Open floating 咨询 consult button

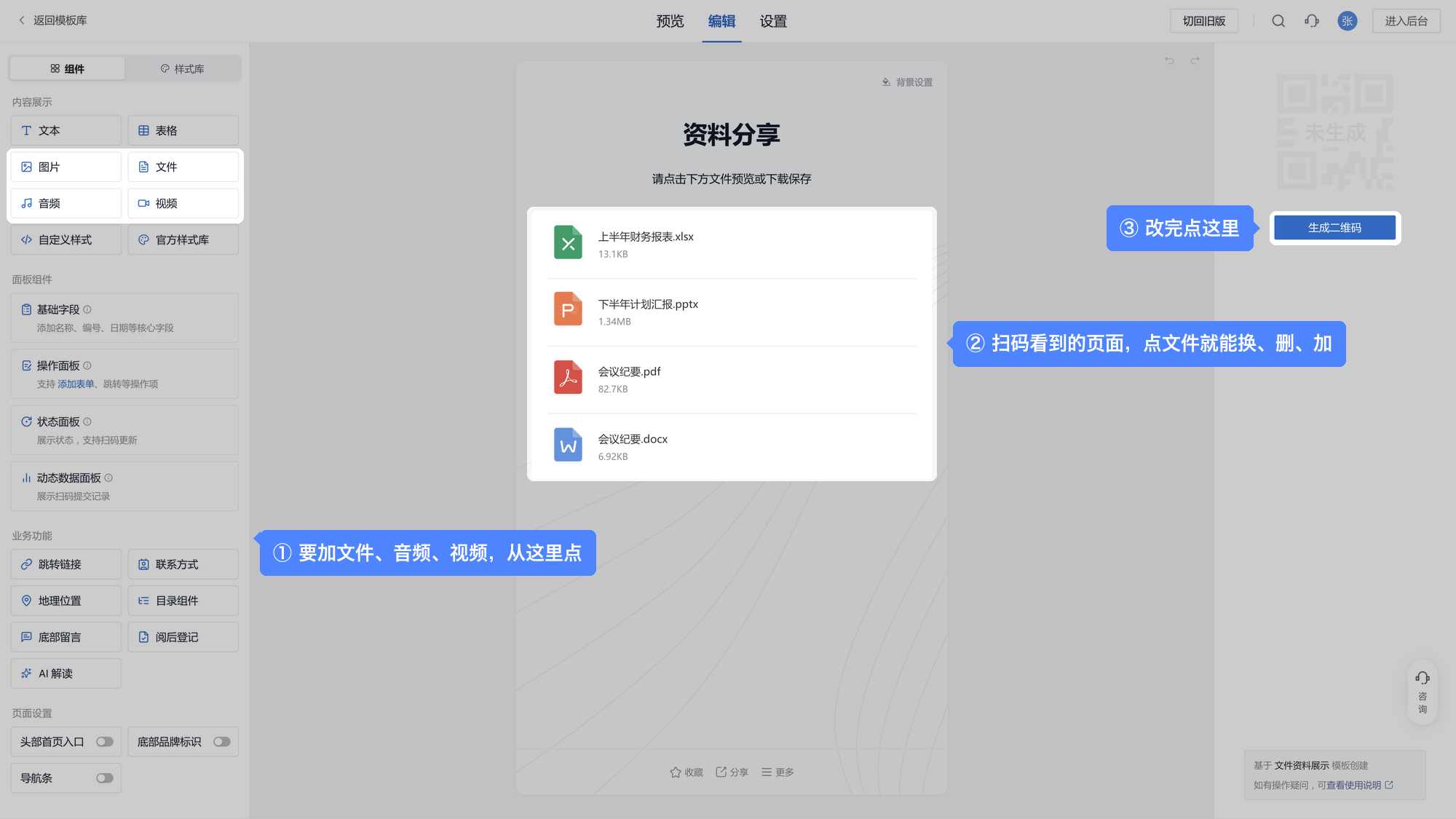[1422, 692]
